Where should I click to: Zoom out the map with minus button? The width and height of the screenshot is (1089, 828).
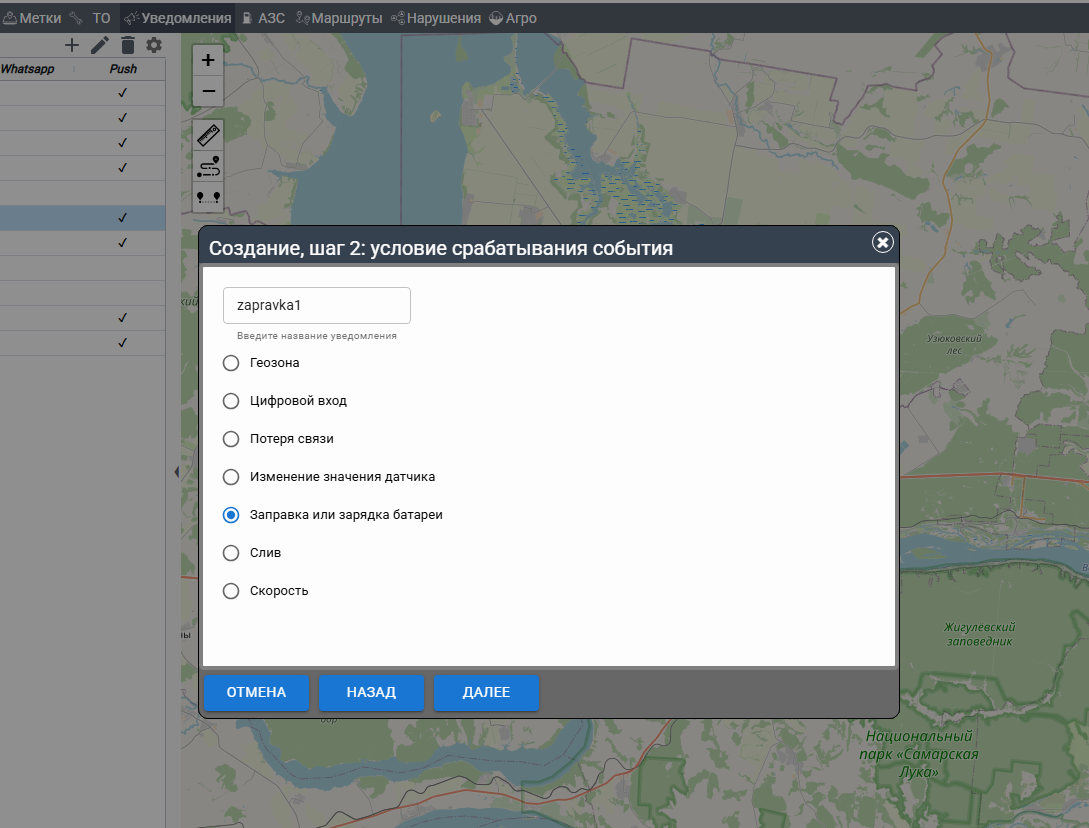point(208,91)
